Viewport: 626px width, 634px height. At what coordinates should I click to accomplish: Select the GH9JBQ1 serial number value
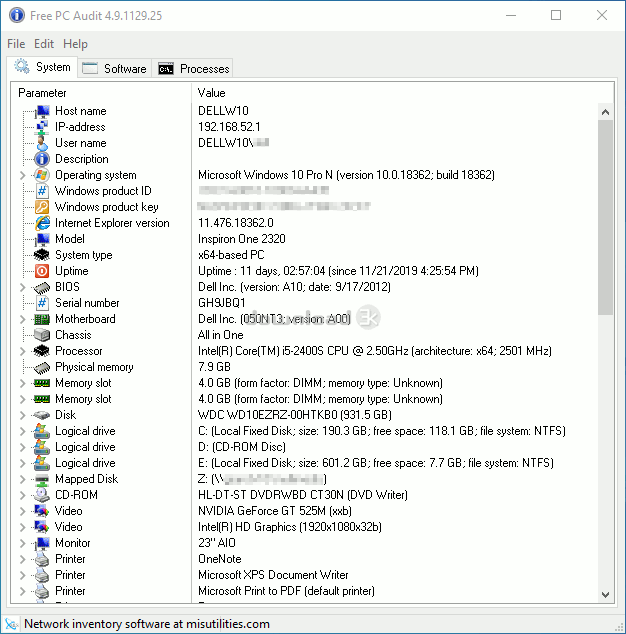pyautogui.click(x=222, y=303)
